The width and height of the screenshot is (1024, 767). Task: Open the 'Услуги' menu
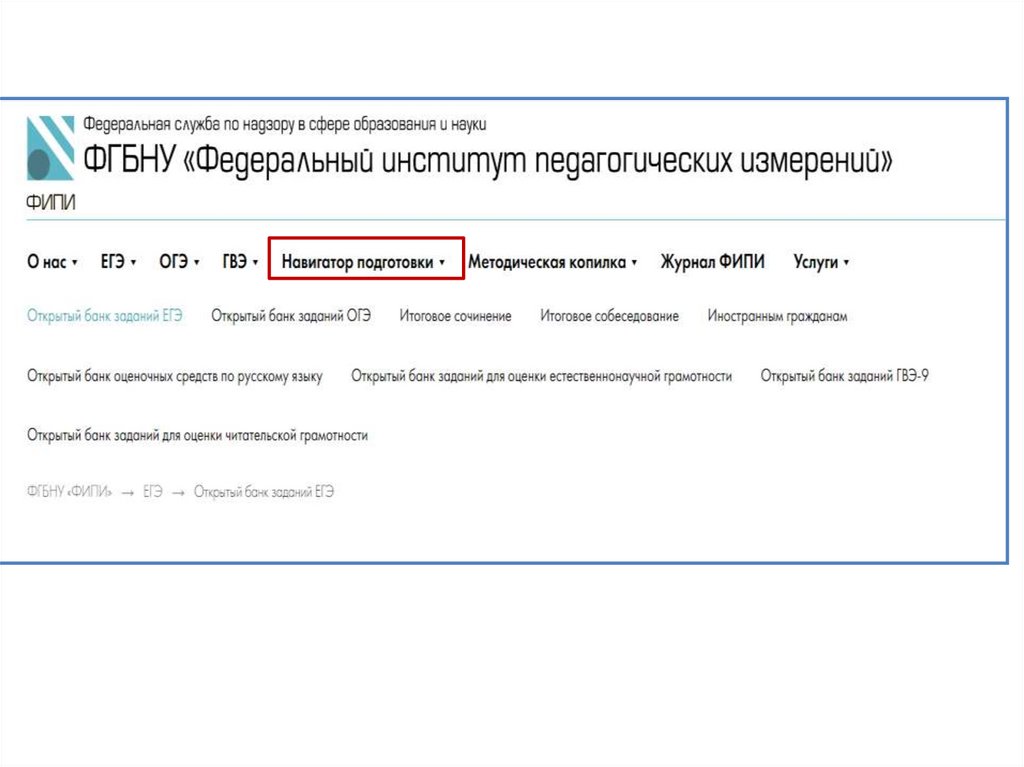click(816, 262)
